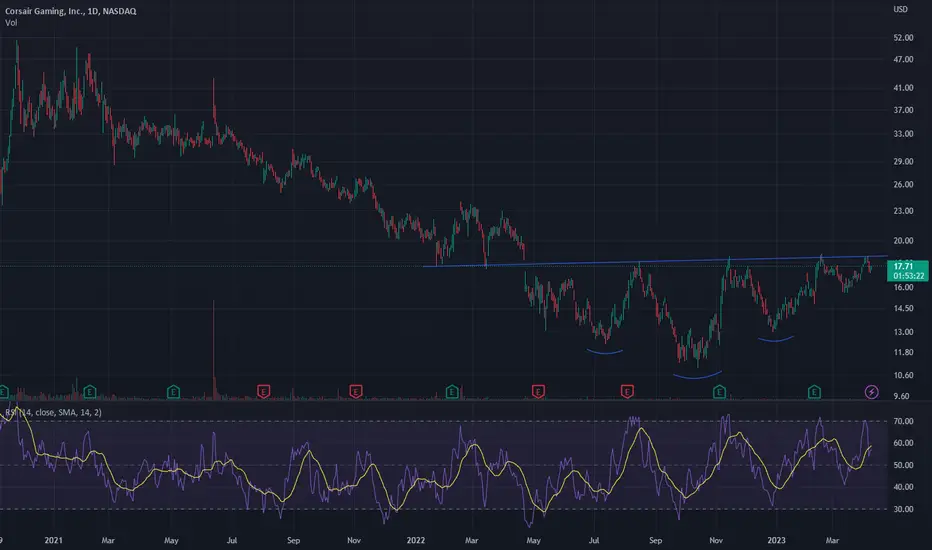Click the Sep label between 2022 and 2023
Screen dimensions: 932x550
coord(656,540)
